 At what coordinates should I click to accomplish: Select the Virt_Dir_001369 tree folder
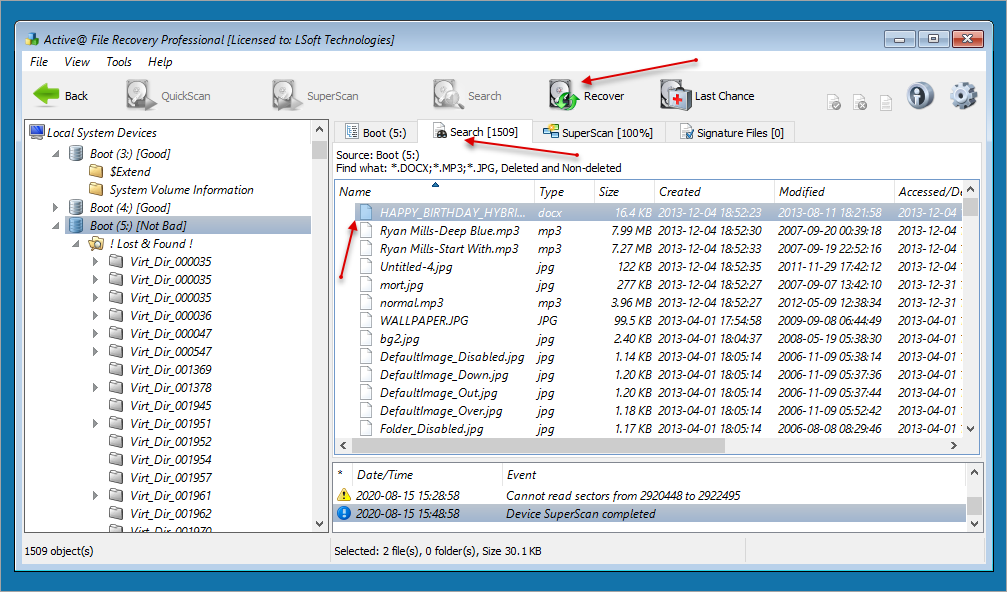[x=171, y=369]
